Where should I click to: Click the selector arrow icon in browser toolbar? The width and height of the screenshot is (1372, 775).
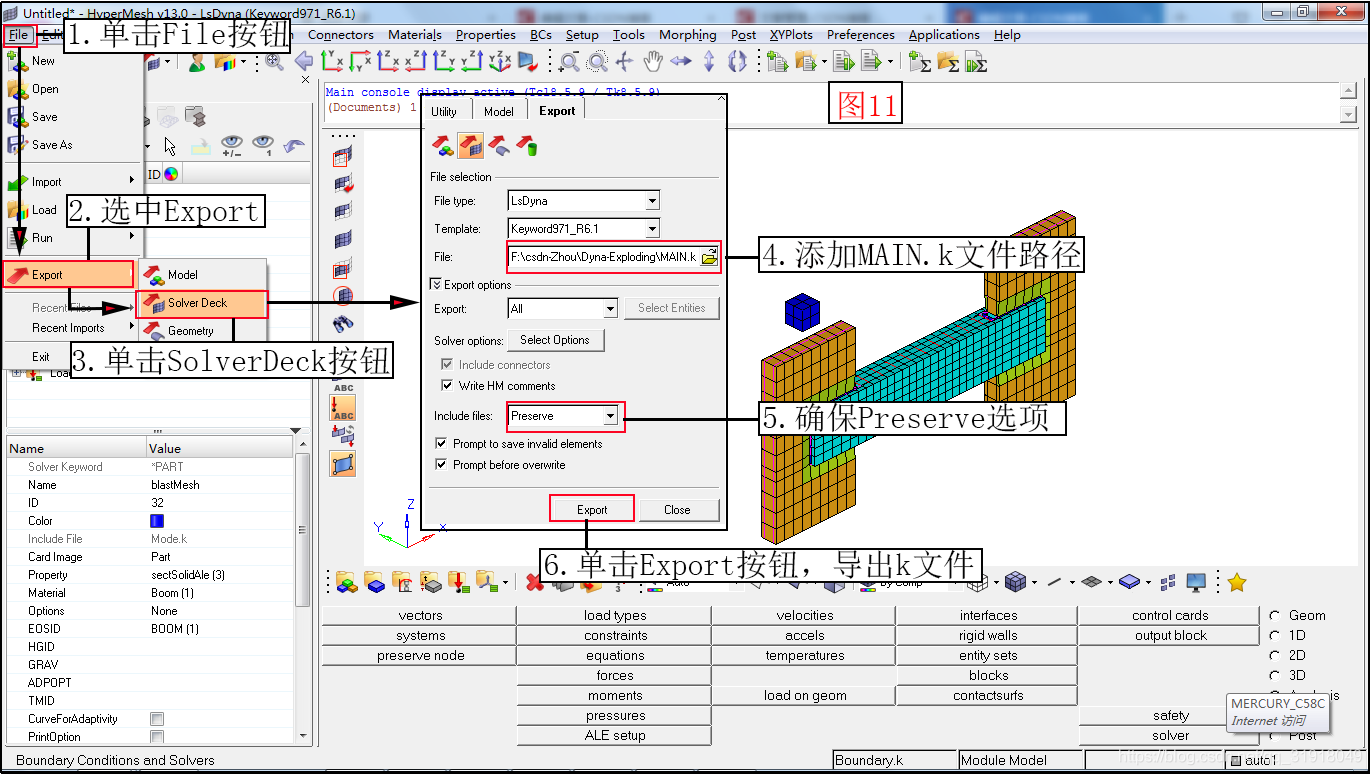(170, 146)
